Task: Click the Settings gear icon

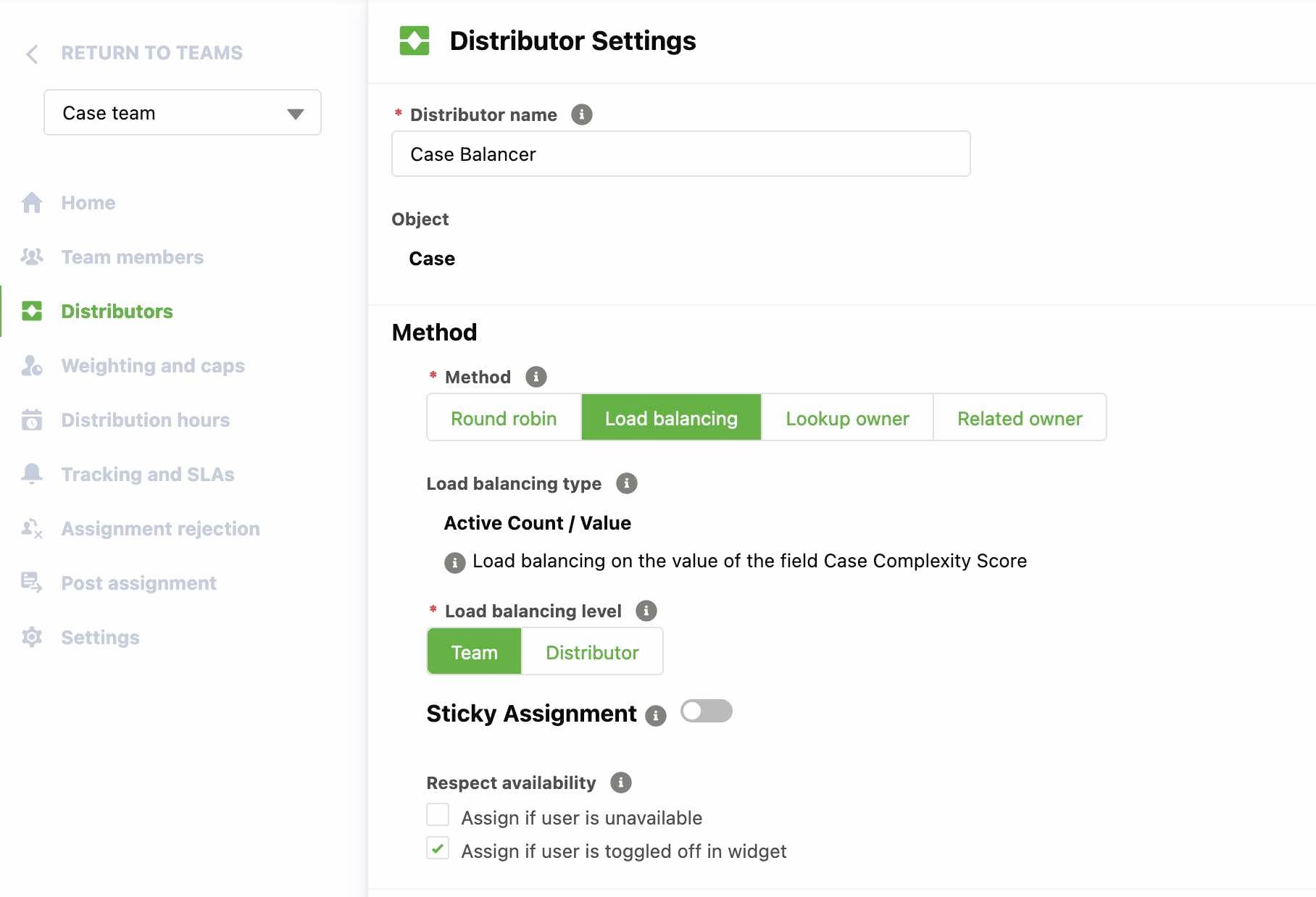Action: (33, 638)
